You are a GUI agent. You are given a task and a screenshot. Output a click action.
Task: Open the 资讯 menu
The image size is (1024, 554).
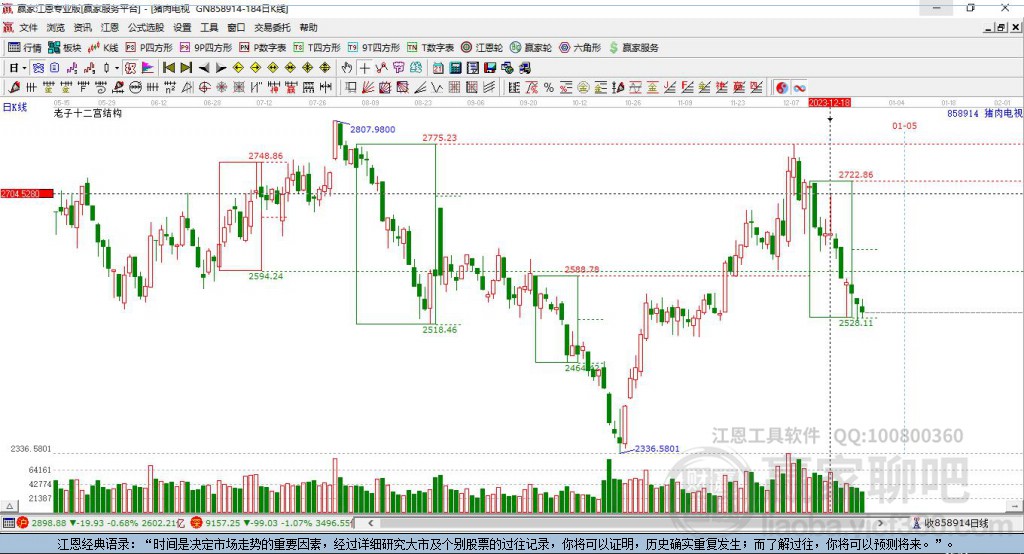tap(82, 27)
